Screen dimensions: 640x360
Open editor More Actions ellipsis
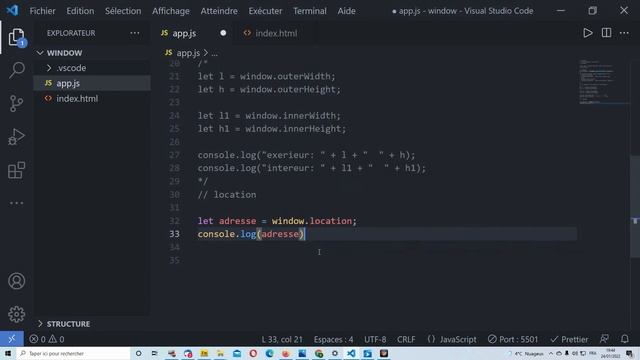coord(624,33)
